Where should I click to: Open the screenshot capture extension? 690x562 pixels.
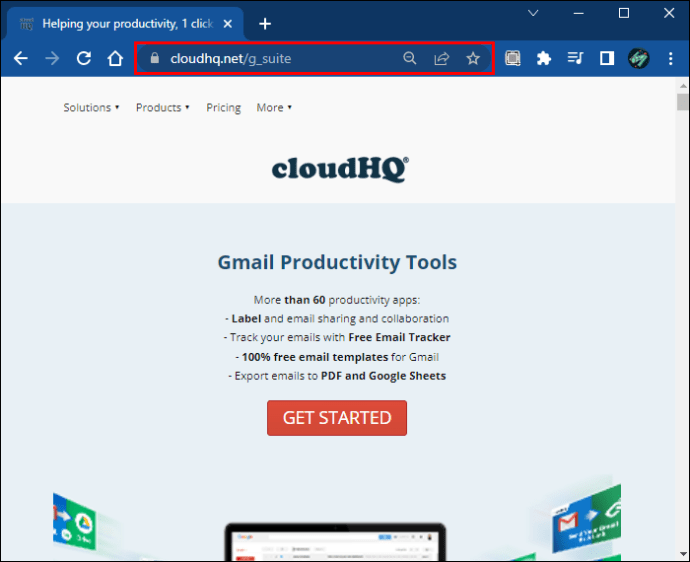click(x=513, y=58)
